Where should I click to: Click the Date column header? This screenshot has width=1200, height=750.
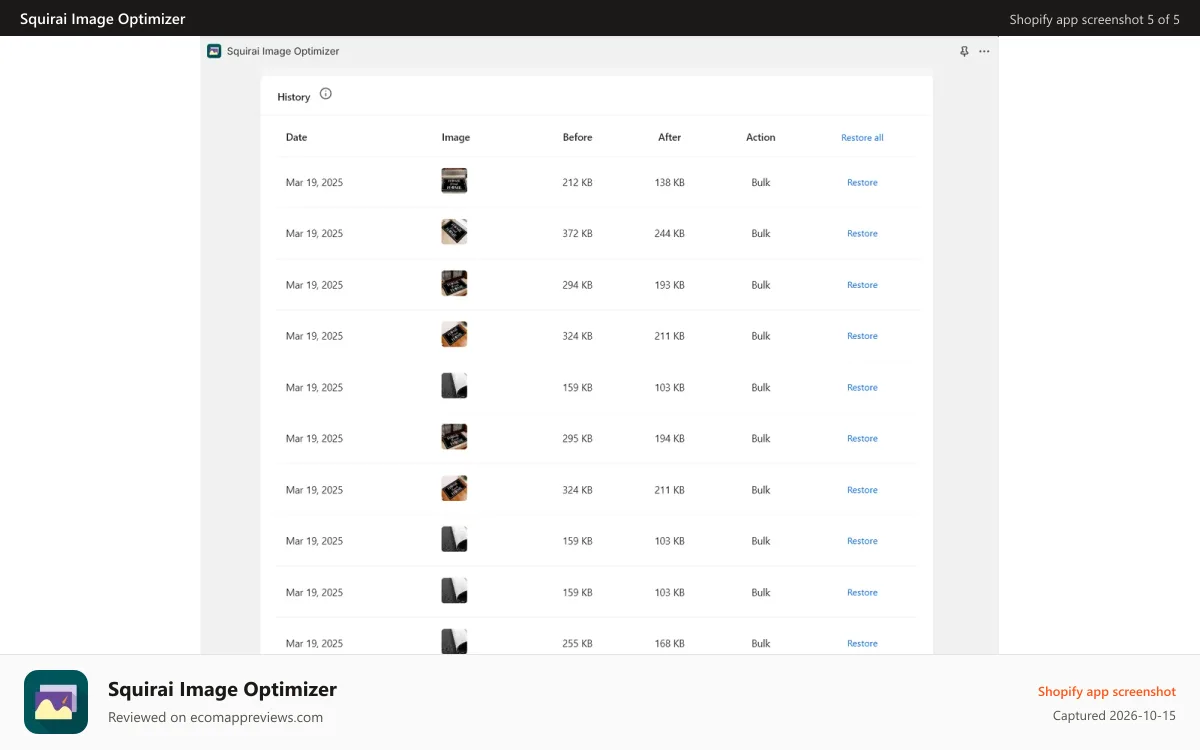click(x=296, y=138)
